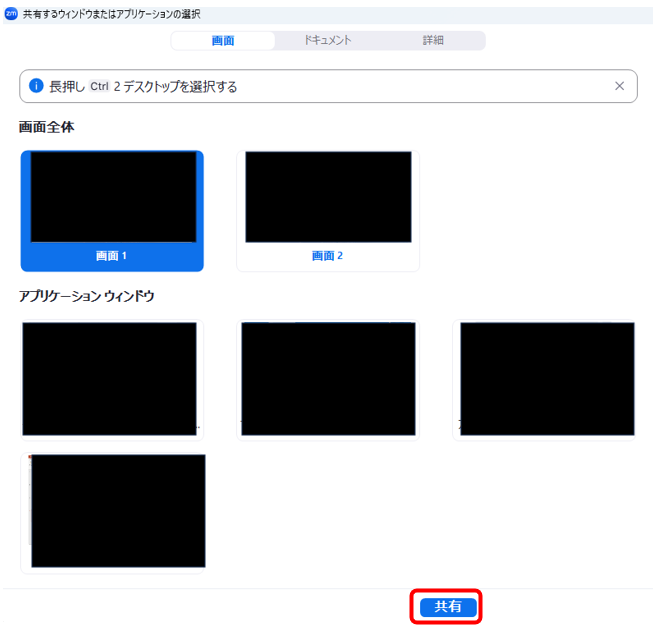Click the 画面全体 section heading
The width and height of the screenshot is (653, 627).
pos(47,127)
